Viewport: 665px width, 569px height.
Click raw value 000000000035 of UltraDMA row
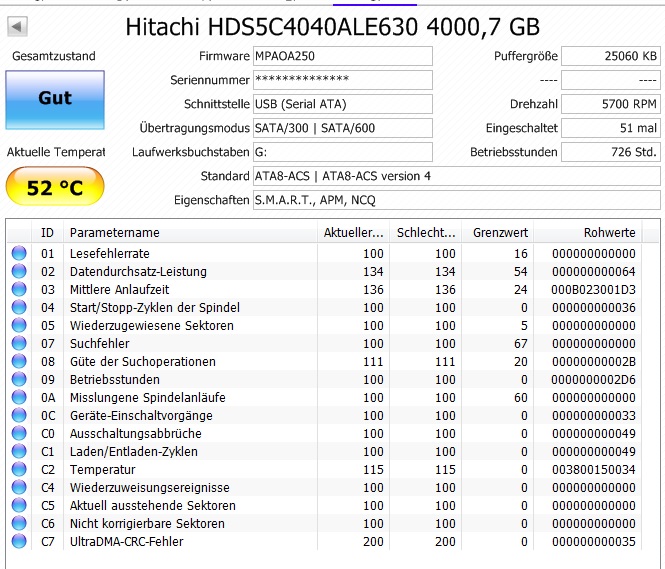(x=594, y=542)
